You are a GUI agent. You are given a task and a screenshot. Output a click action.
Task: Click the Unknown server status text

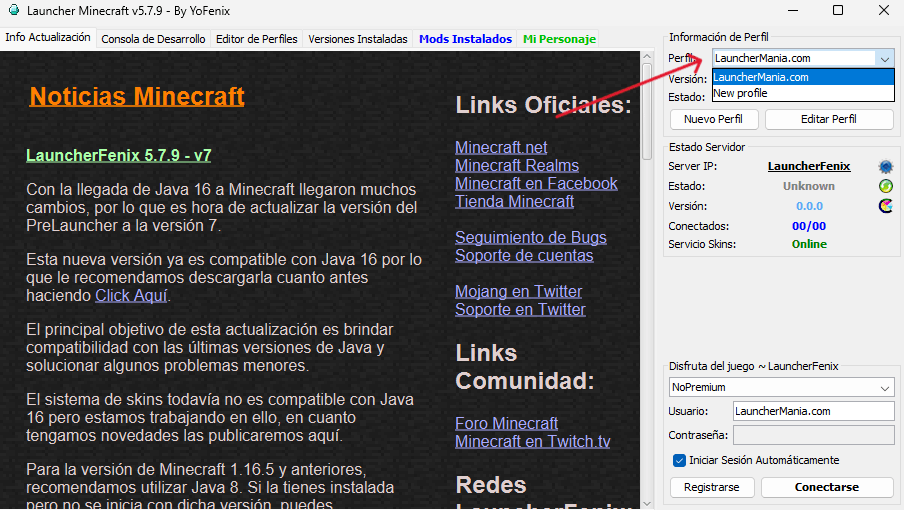pyautogui.click(x=809, y=186)
